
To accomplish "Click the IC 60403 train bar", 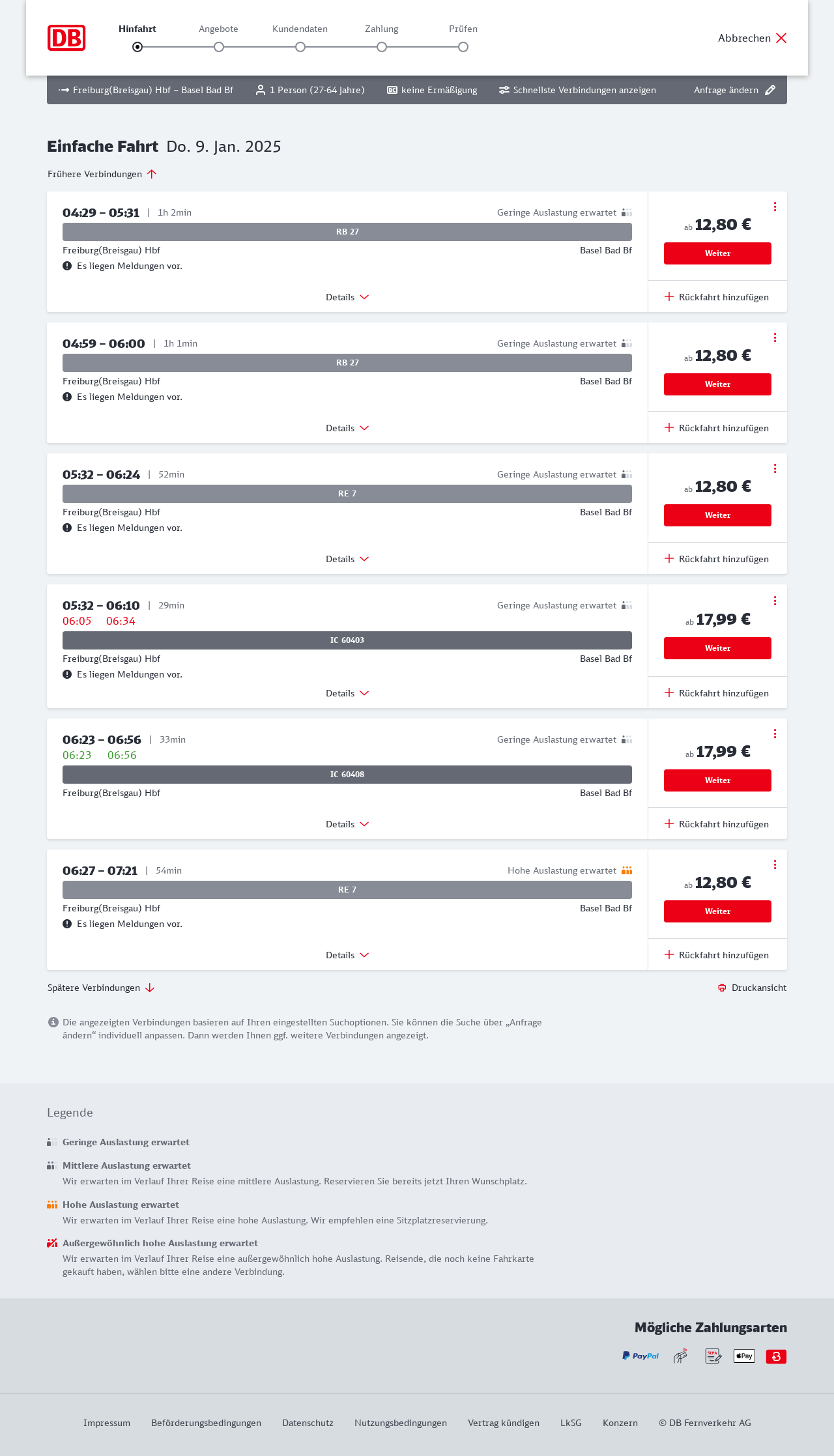I will (347, 640).
